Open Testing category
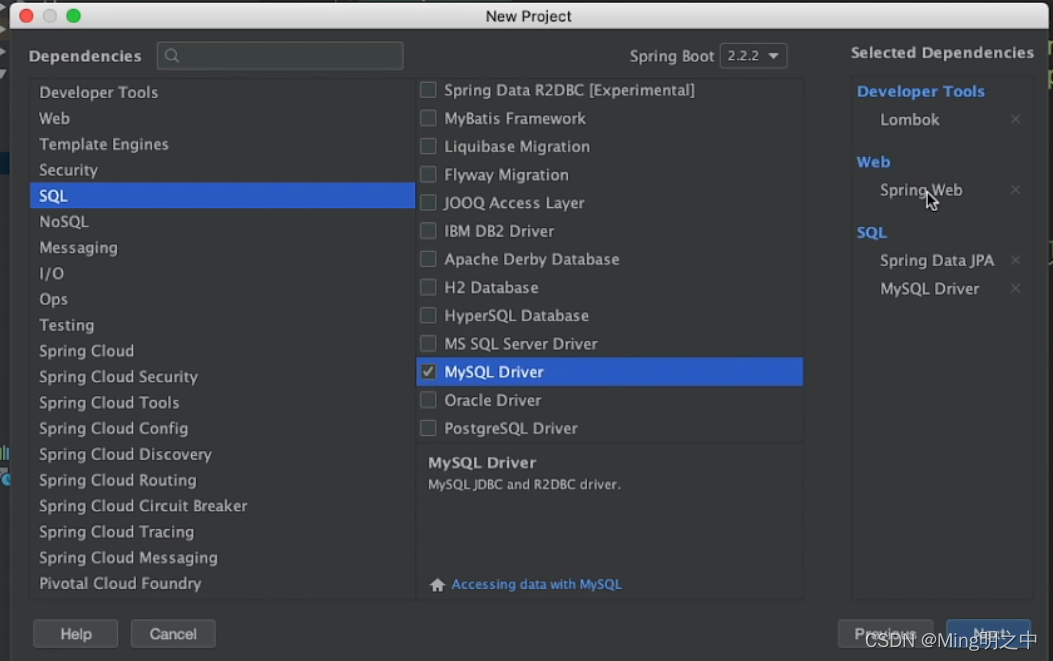Screen dimensions: 1053x661 [x=222, y=325]
